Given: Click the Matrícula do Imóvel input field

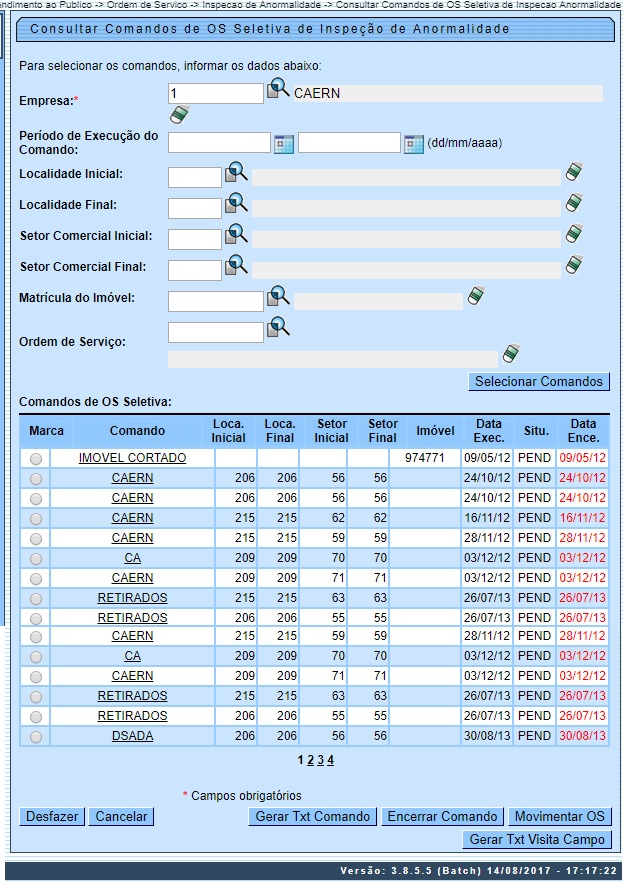Looking at the screenshot, I should [215, 301].
